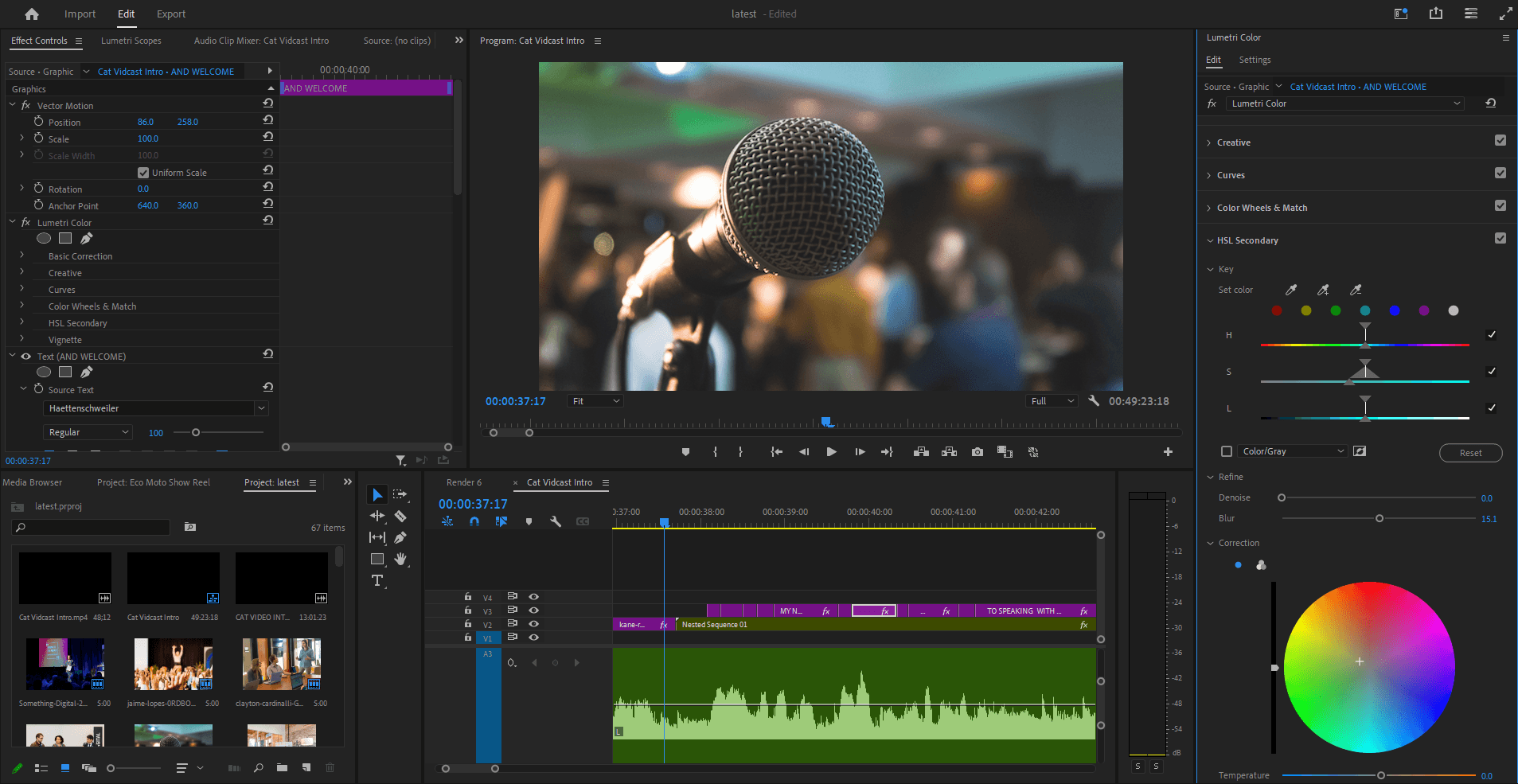Select the Hand tool

pos(400,559)
